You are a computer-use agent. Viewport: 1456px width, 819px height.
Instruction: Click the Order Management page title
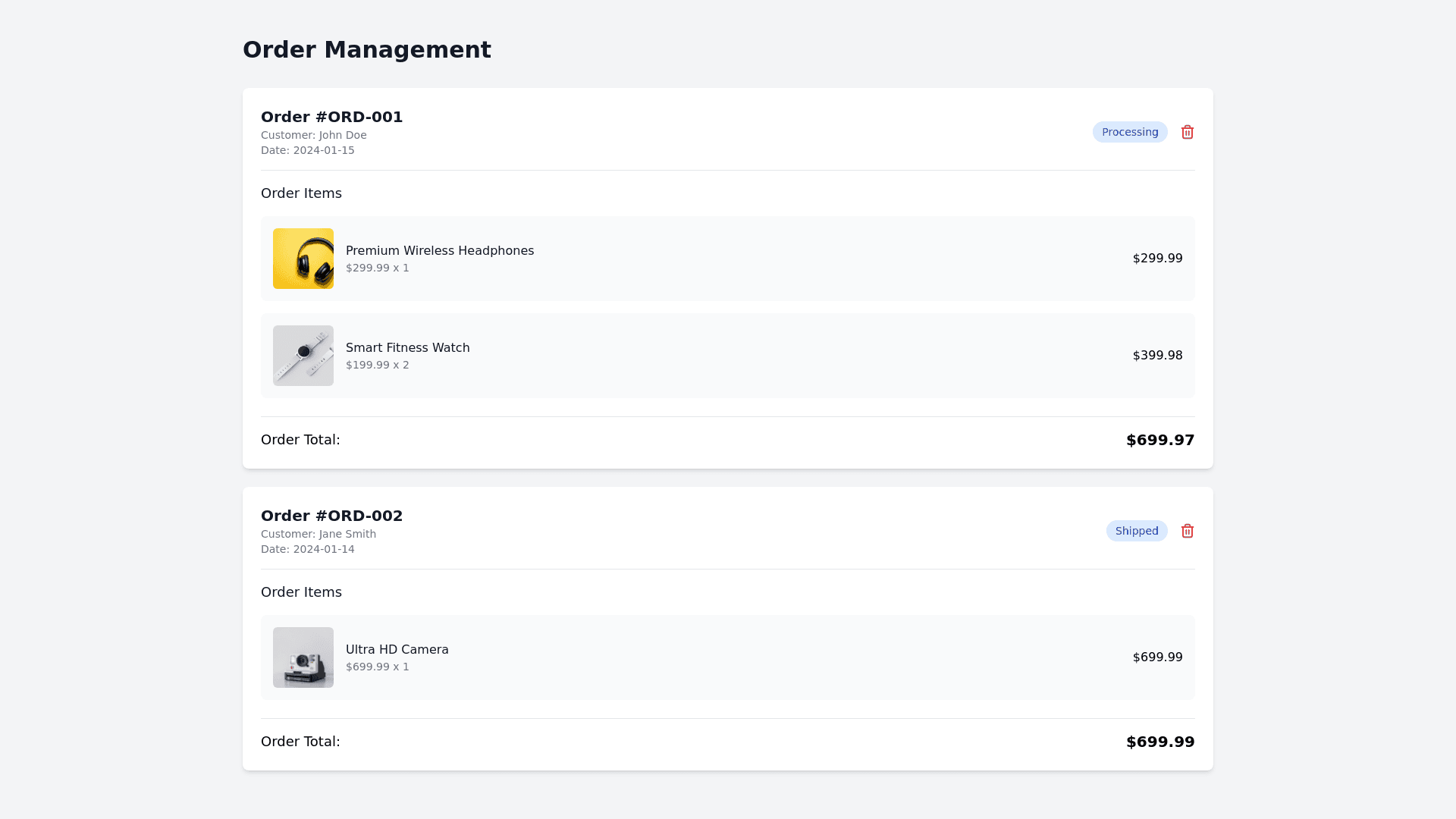(366, 50)
